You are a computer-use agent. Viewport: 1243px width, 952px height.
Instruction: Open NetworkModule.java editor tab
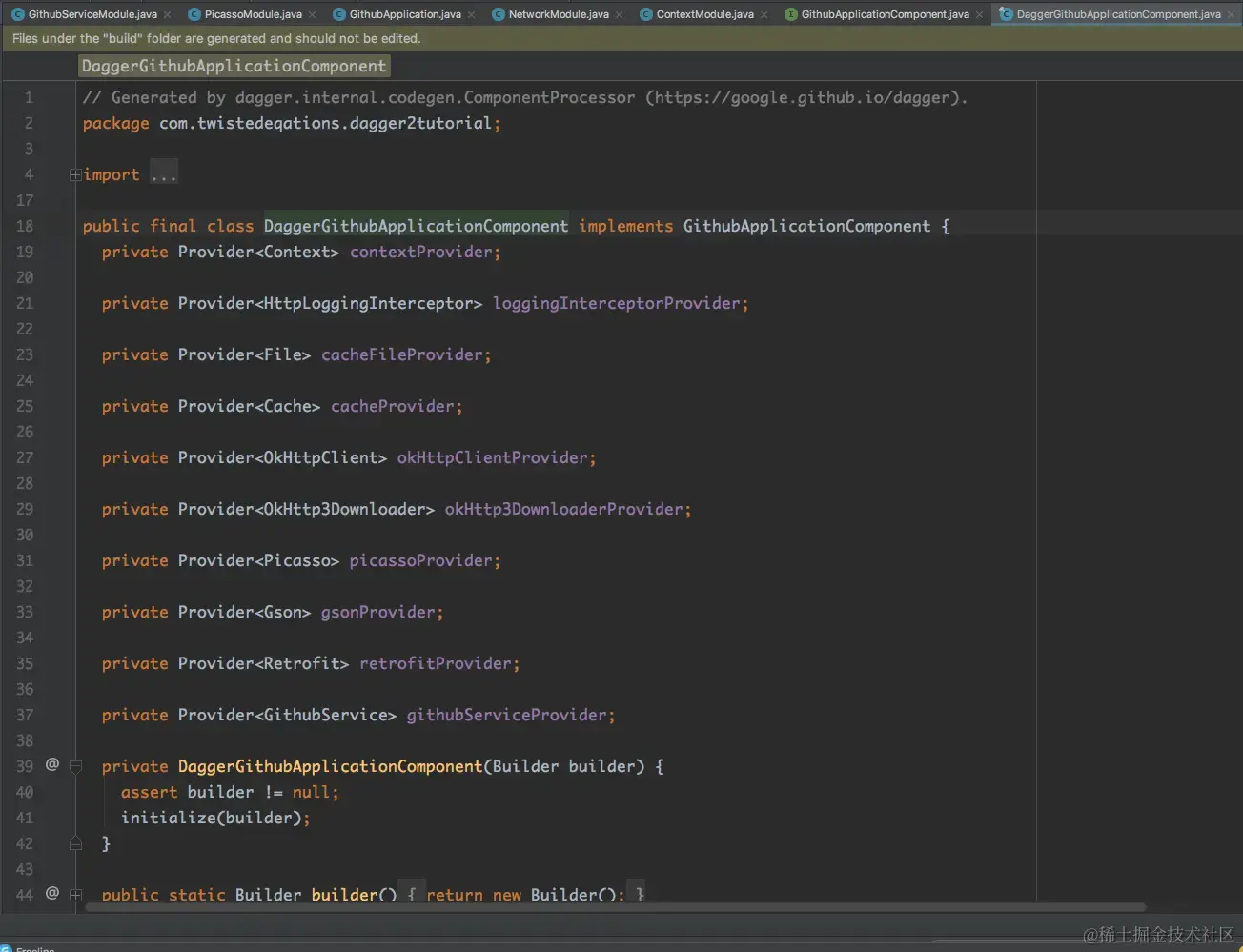tap(559, 14)
